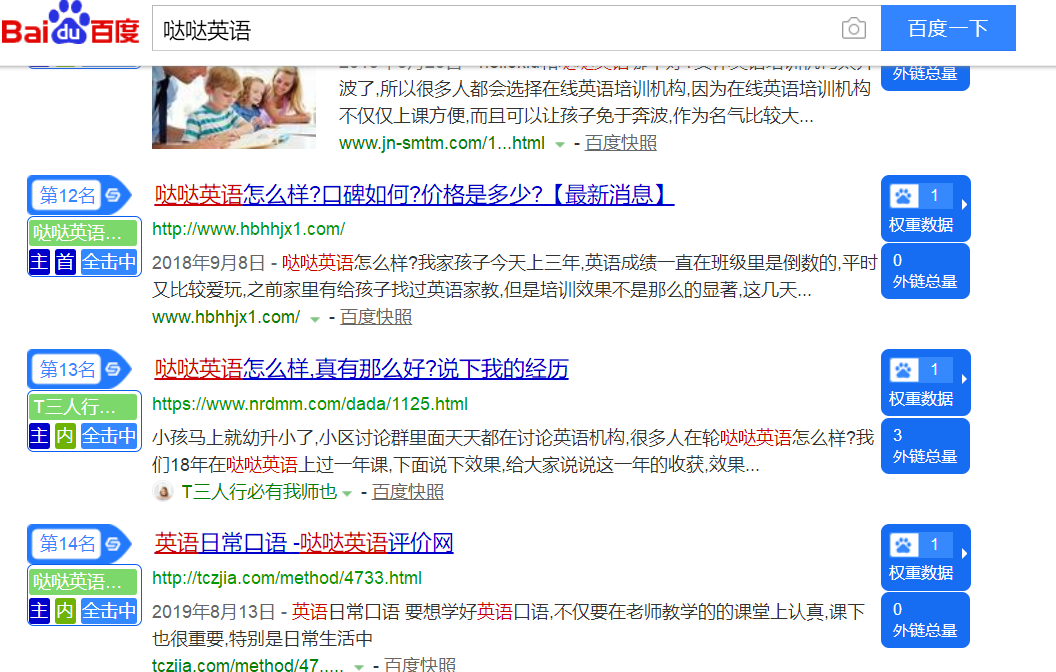The width and height of the screenshot is (1056, 672).
Task: Click 外链总量 0 box for hbhhjx1.com result
Action: 925,271
